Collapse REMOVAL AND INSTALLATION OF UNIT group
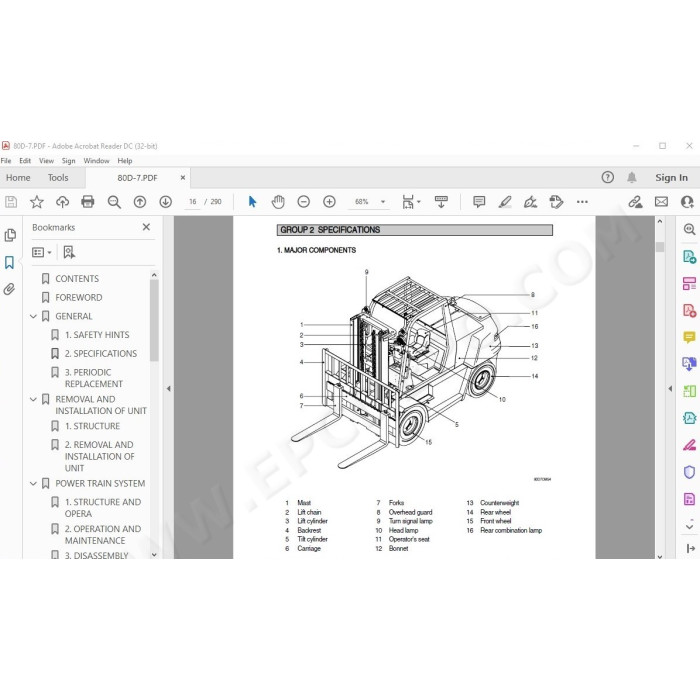 point(33,400)
